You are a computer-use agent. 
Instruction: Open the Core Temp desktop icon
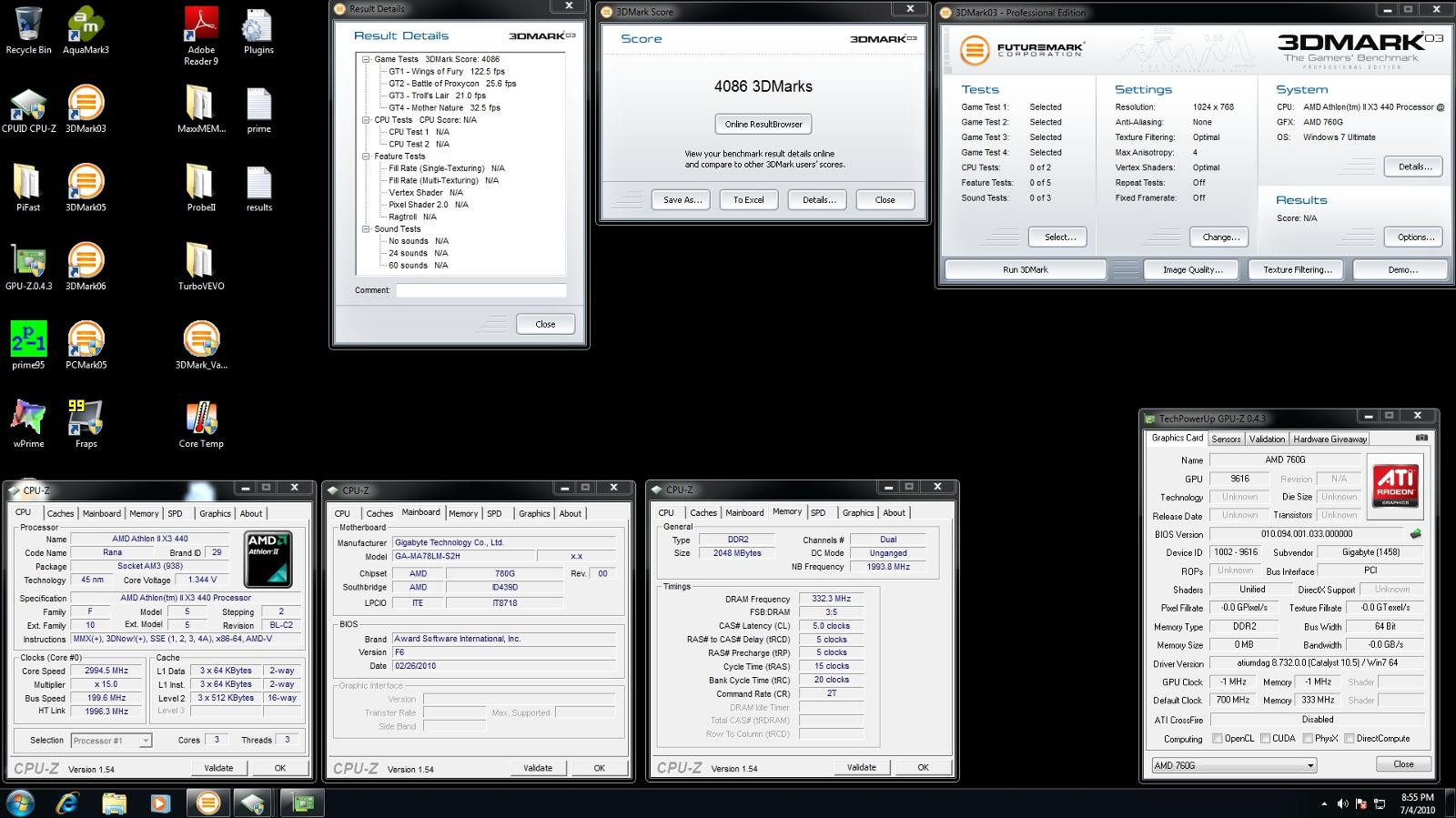pos(201,425)
